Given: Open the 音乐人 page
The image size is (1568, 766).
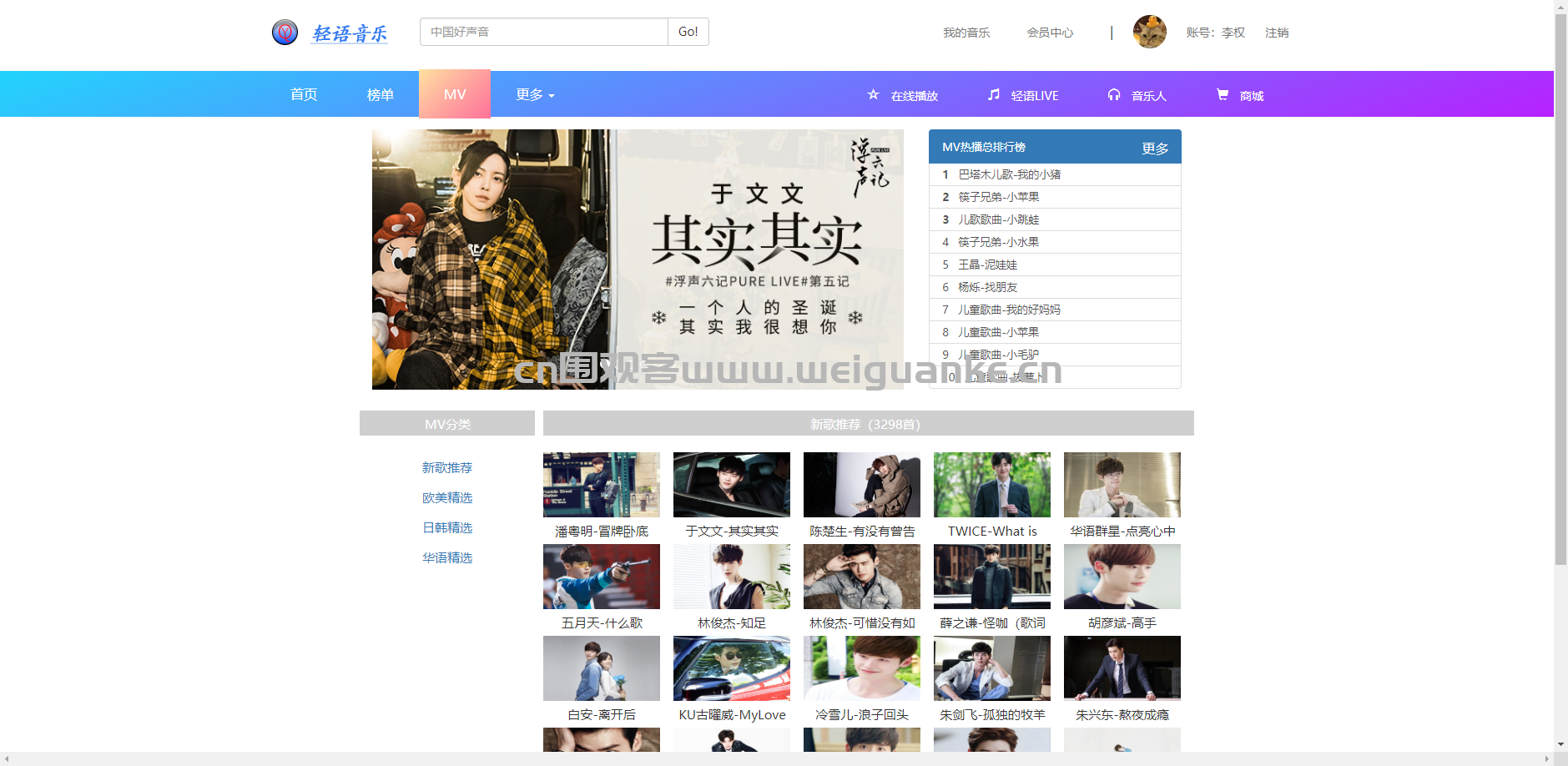Looking at the screenshot, I should 1148,96.
